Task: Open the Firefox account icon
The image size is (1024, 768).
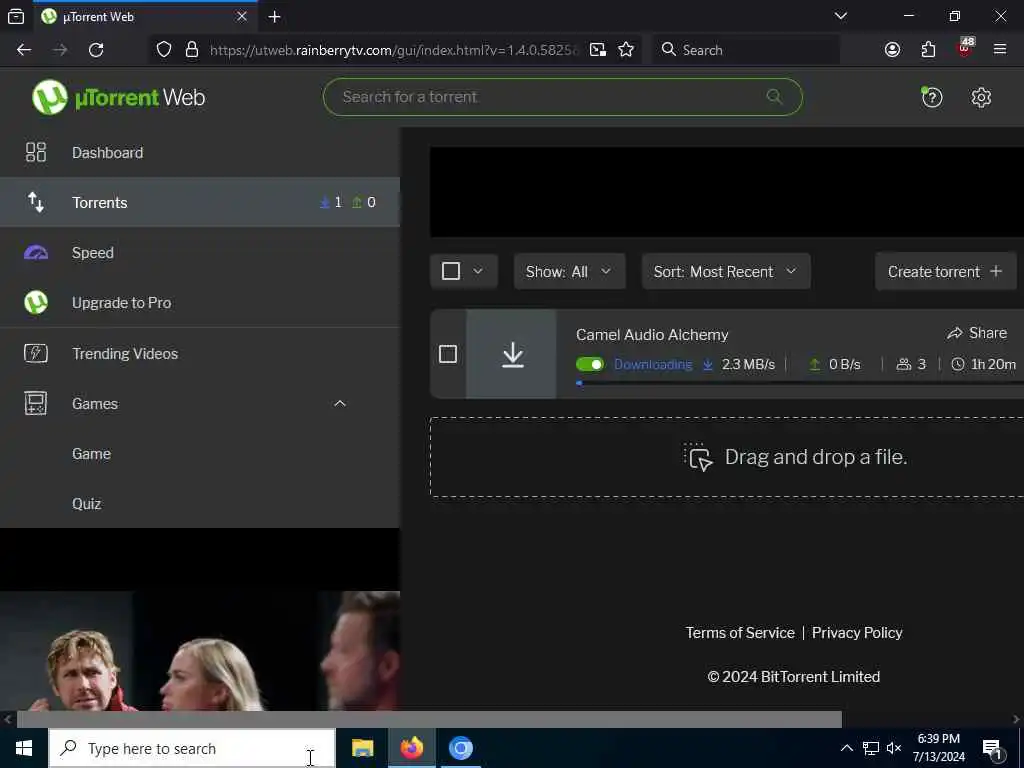Action: (x=892, y=50)
